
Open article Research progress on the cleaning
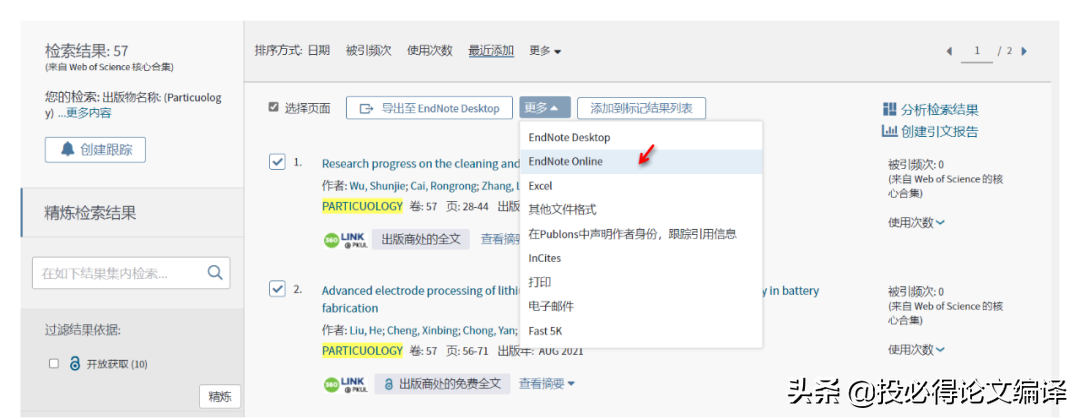click(420, 163)
